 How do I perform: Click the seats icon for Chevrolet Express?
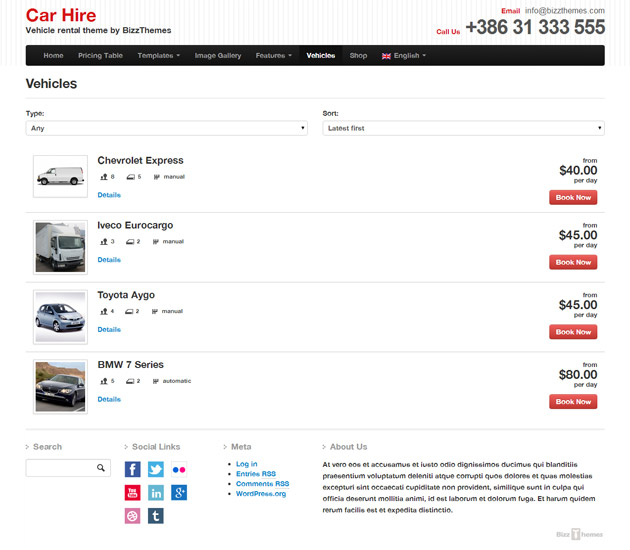104,177
